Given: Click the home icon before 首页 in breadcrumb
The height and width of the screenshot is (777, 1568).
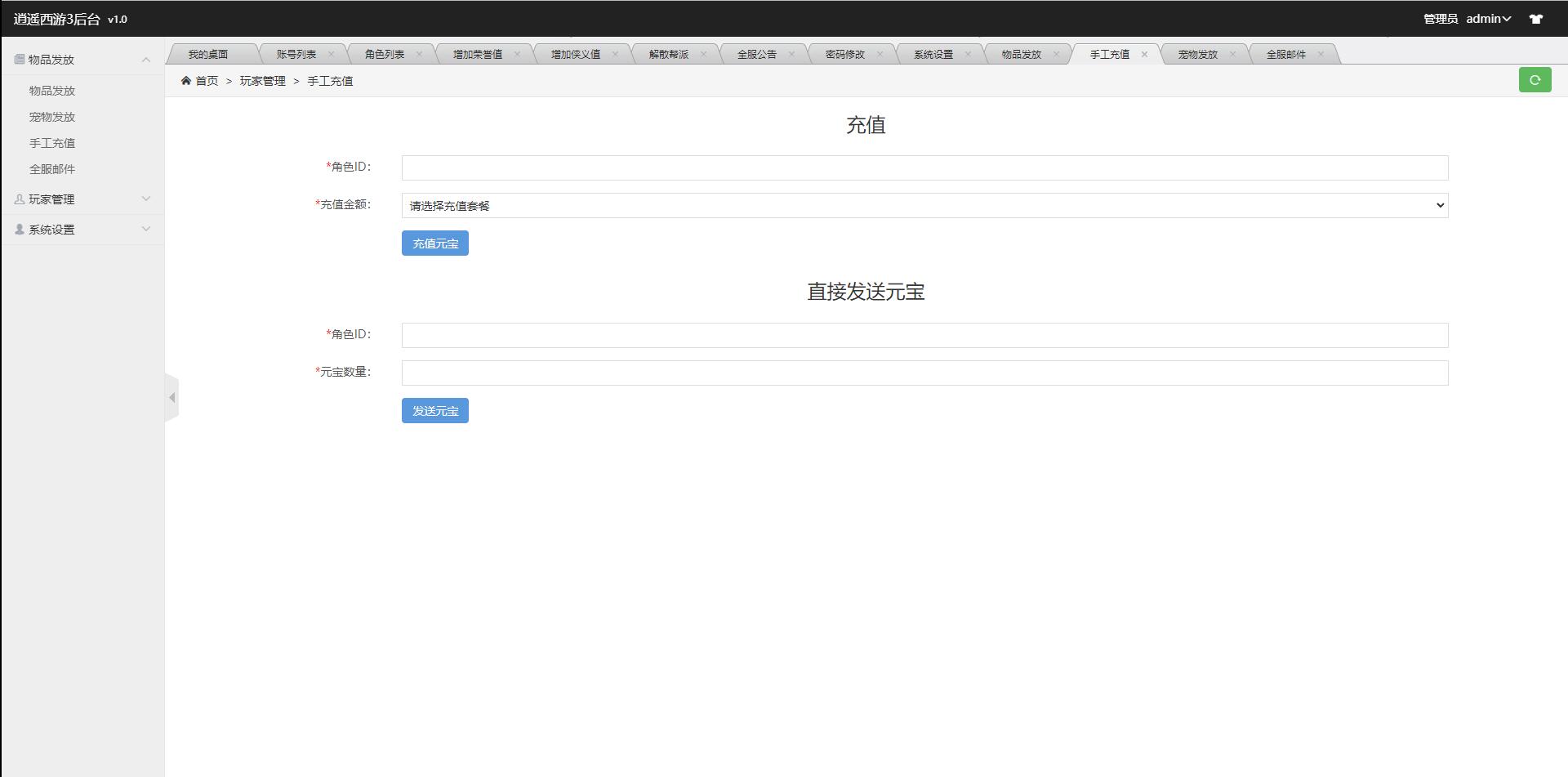Looking at the screenshot, I should [186, 80].
